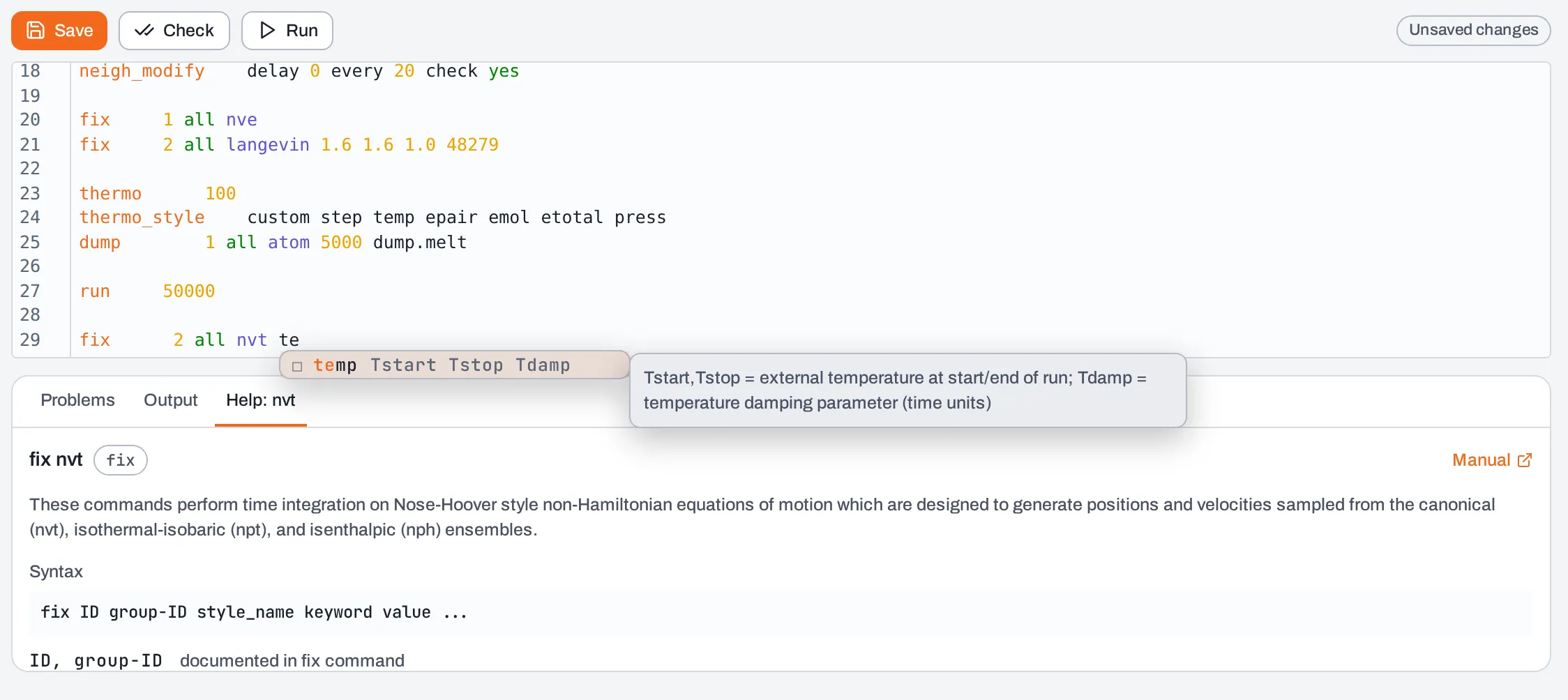This screenshot has width=1568, height=700.
Task: Click the Check button
Action: coord(174,31)
